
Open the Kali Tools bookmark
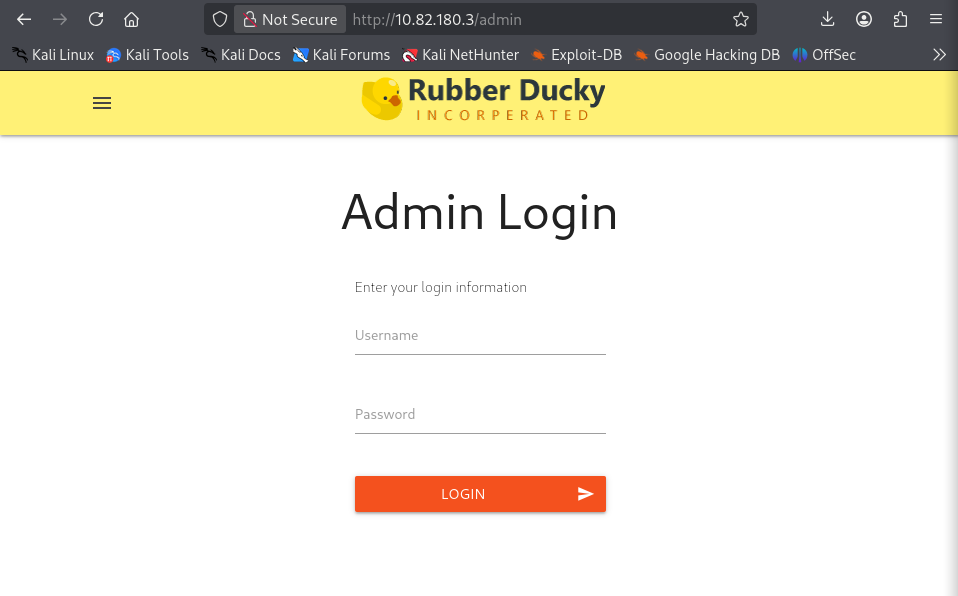tap(147, 55)
